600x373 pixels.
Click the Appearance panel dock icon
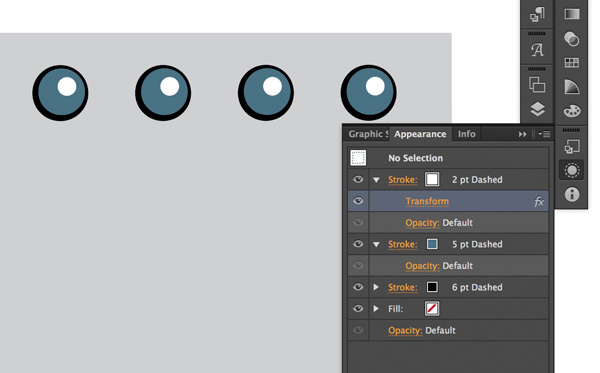572,170
